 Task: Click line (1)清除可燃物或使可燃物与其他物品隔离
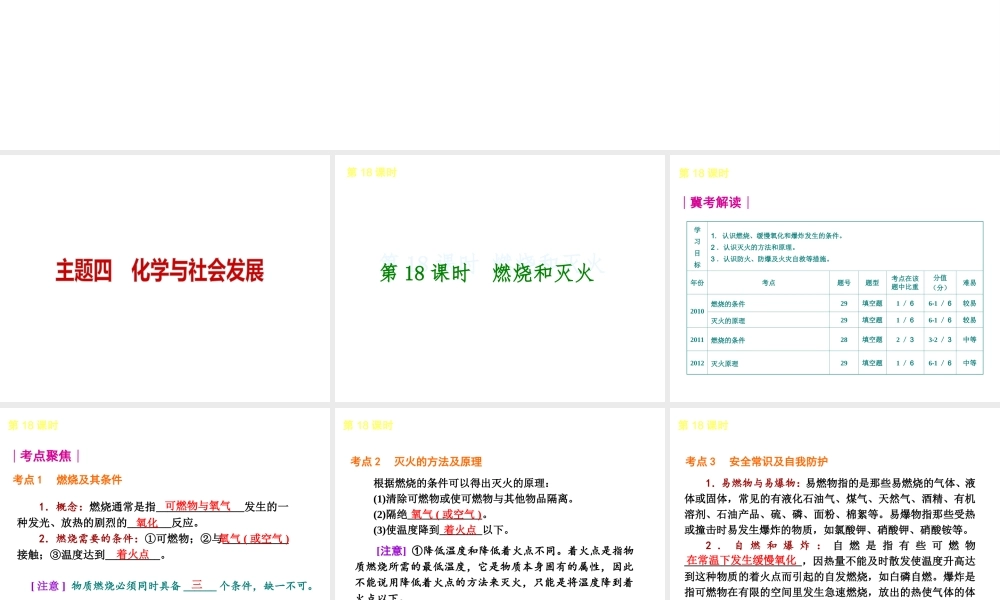point(474,498)
